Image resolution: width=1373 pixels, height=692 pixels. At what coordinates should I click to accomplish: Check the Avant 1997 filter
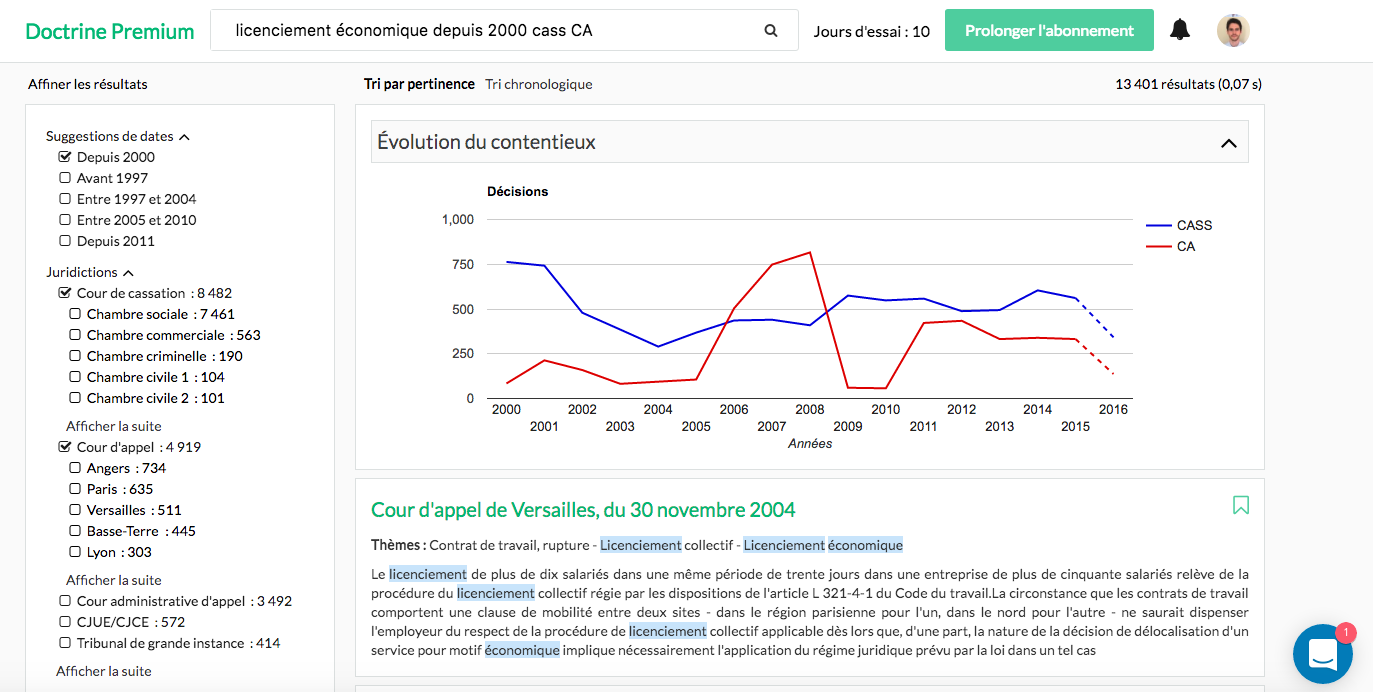pos(65,178)
